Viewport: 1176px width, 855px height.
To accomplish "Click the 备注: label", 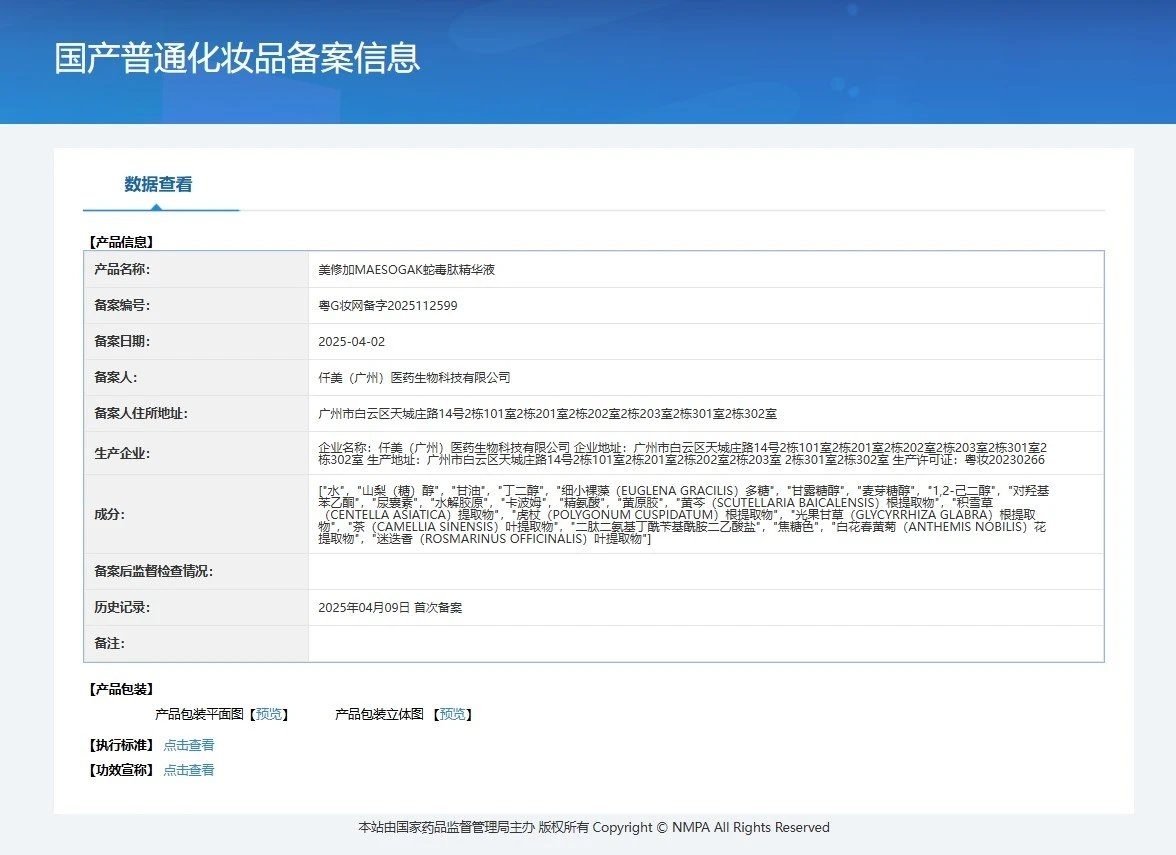I will [x=110, y=644].
